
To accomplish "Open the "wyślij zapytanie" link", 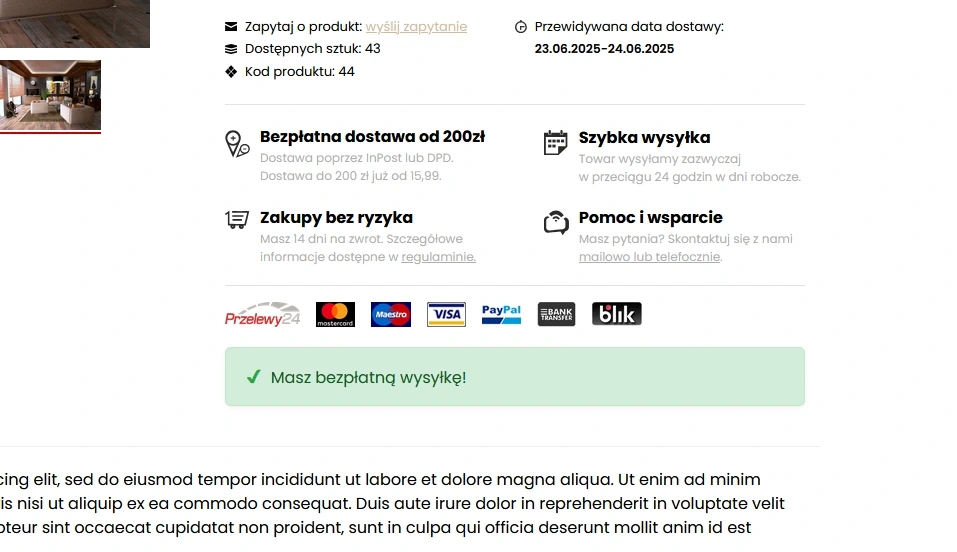I will tap(416, 27).
